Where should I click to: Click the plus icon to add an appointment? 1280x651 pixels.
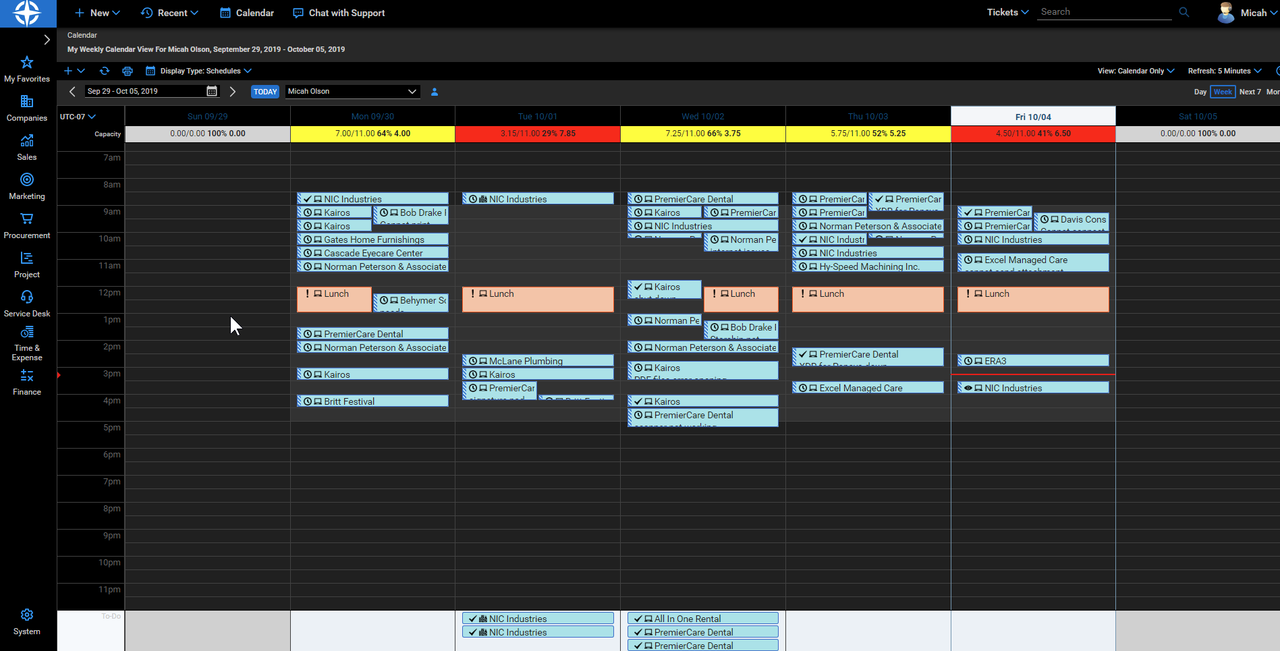(x=68, y=71)
